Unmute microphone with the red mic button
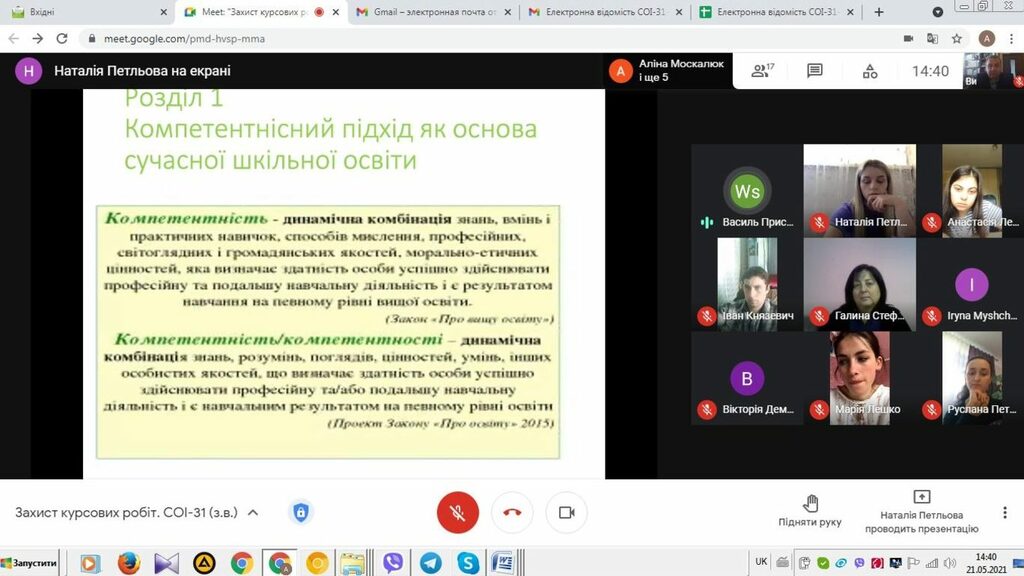The height and width of the screenshot is (576, 1024). click(458, 512)
